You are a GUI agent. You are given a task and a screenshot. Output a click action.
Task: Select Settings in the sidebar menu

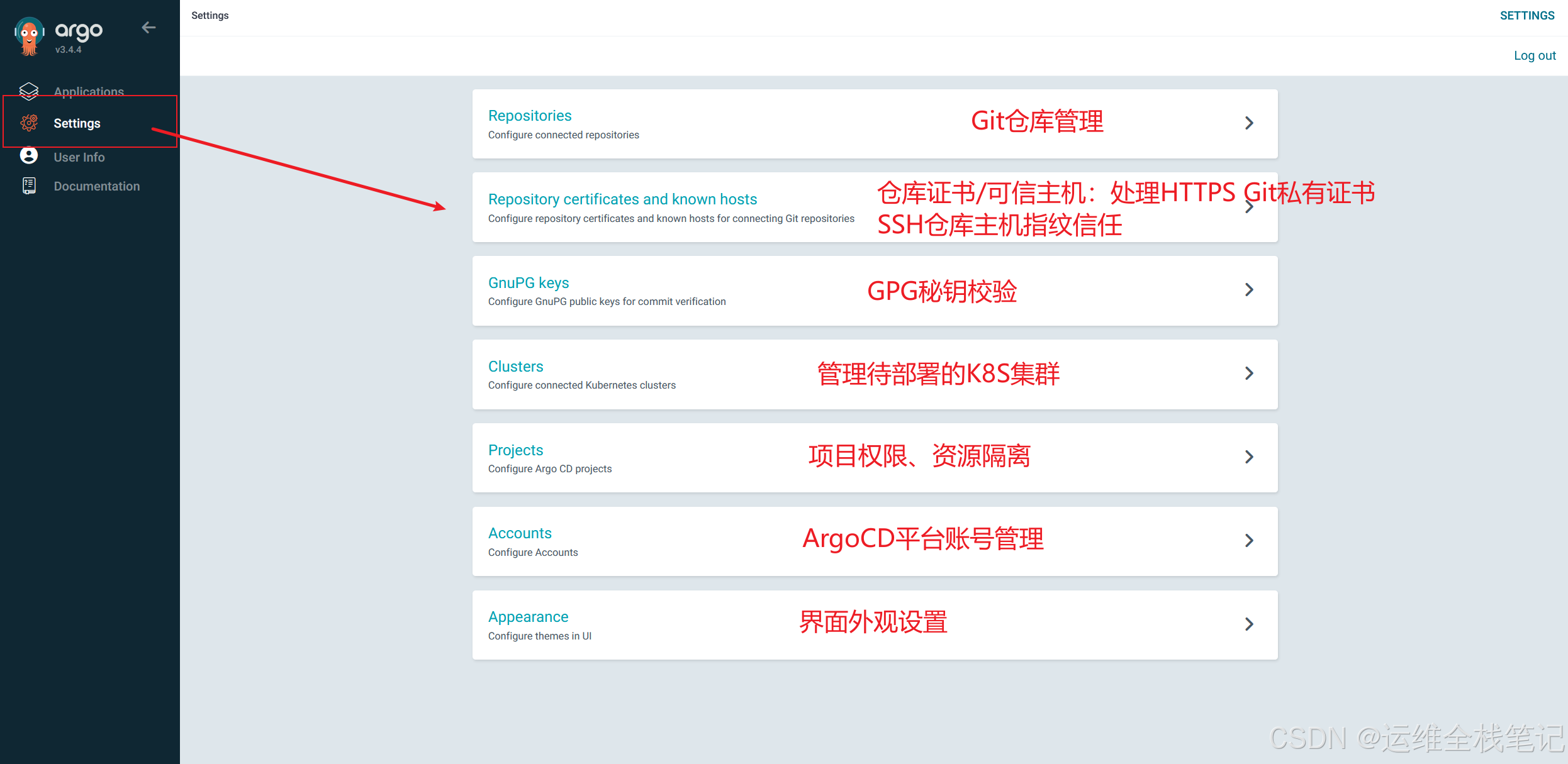[77, 123]
